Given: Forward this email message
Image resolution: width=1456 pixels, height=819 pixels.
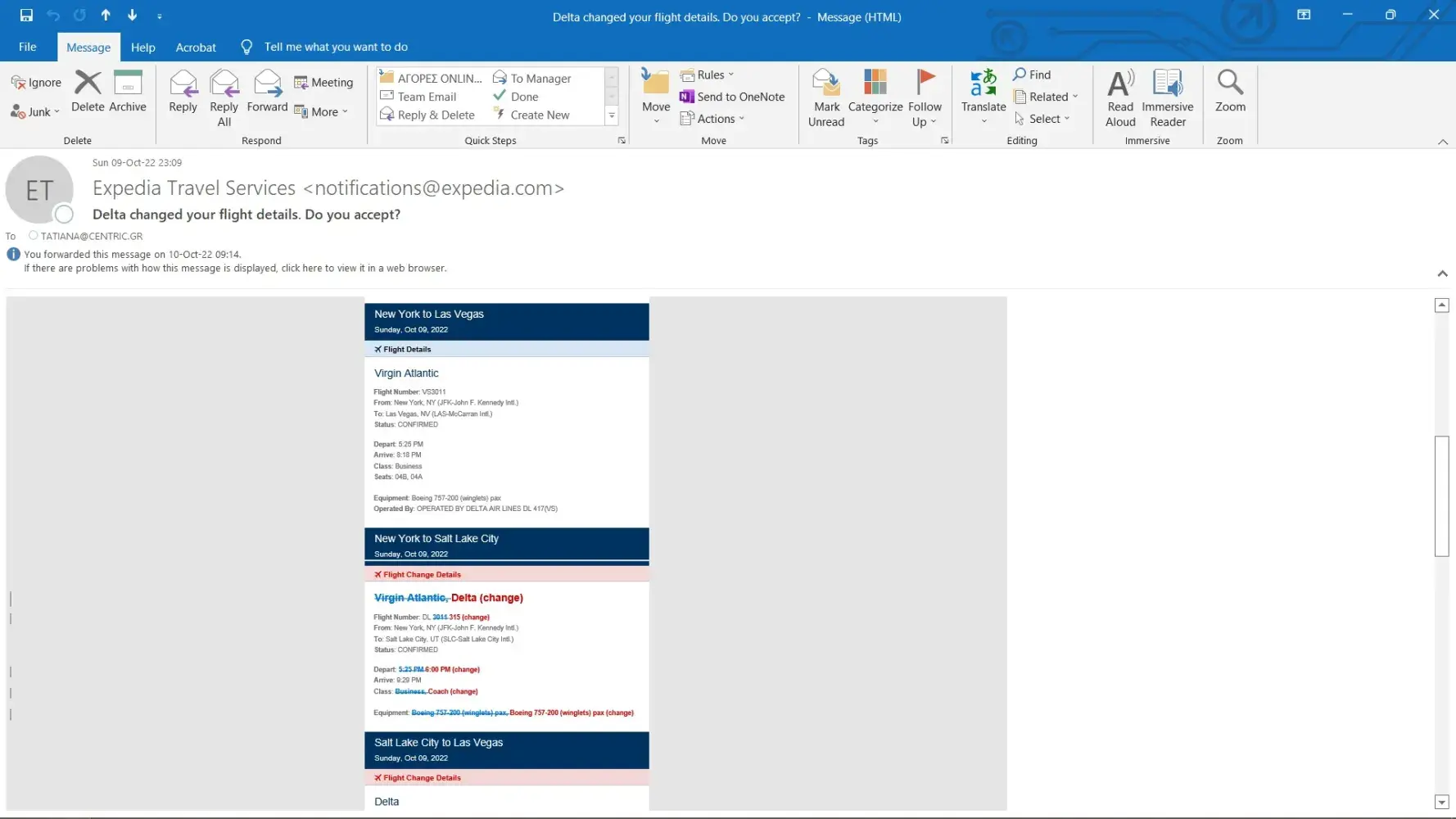Looking at the screenshot, I should coord(267,91).
